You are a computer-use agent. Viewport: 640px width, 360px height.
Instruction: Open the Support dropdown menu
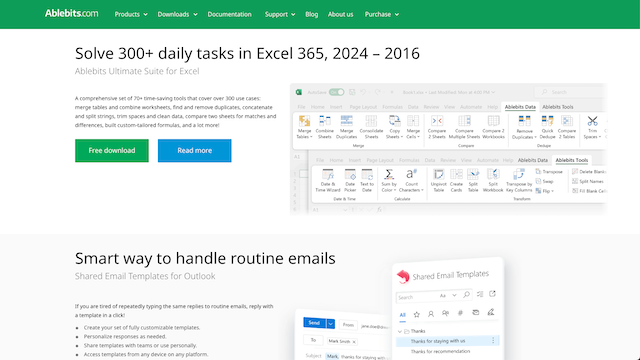click(x=280, y=14)
